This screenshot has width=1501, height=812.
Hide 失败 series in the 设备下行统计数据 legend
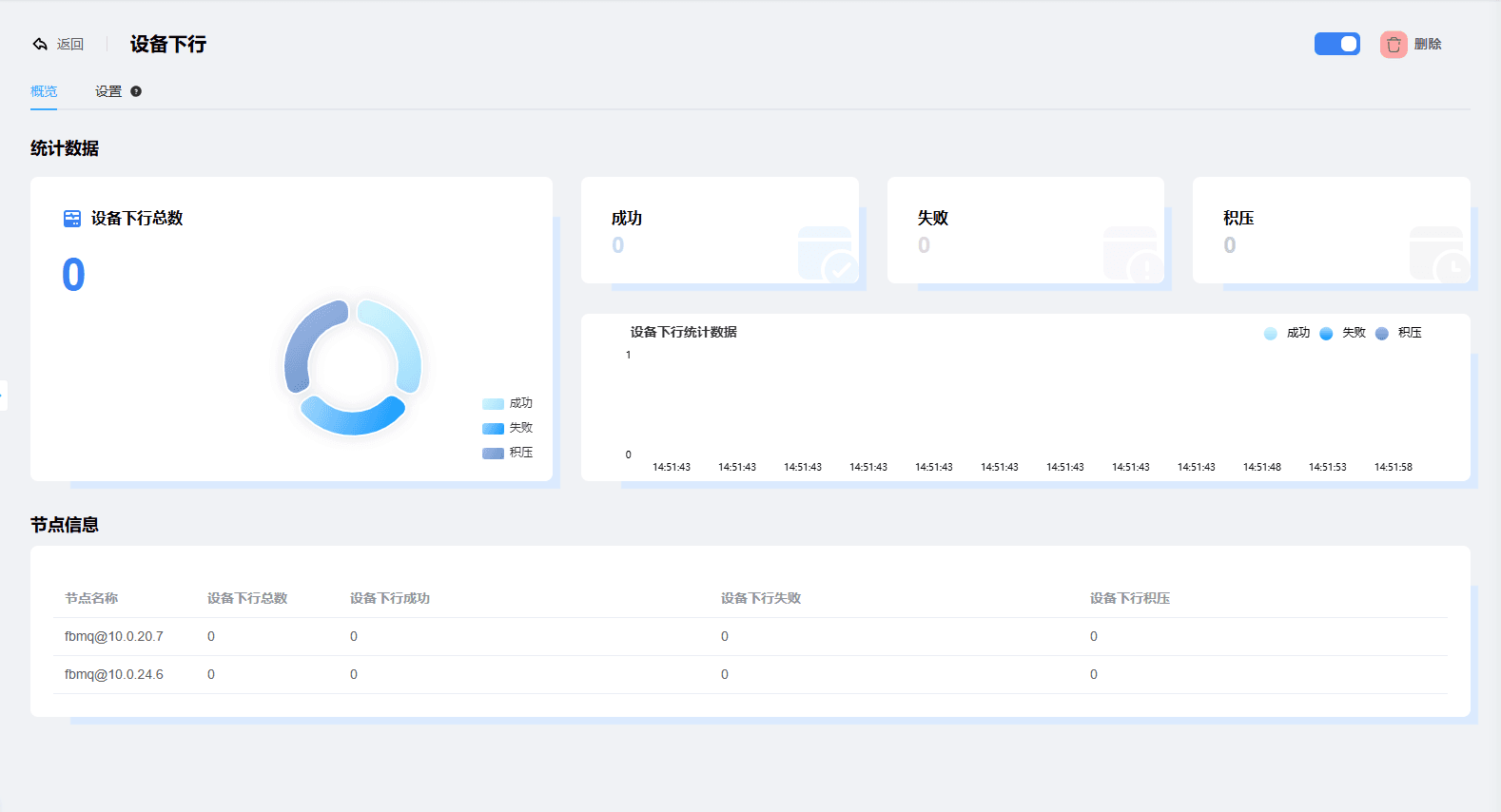click(x=1343, y=333)
